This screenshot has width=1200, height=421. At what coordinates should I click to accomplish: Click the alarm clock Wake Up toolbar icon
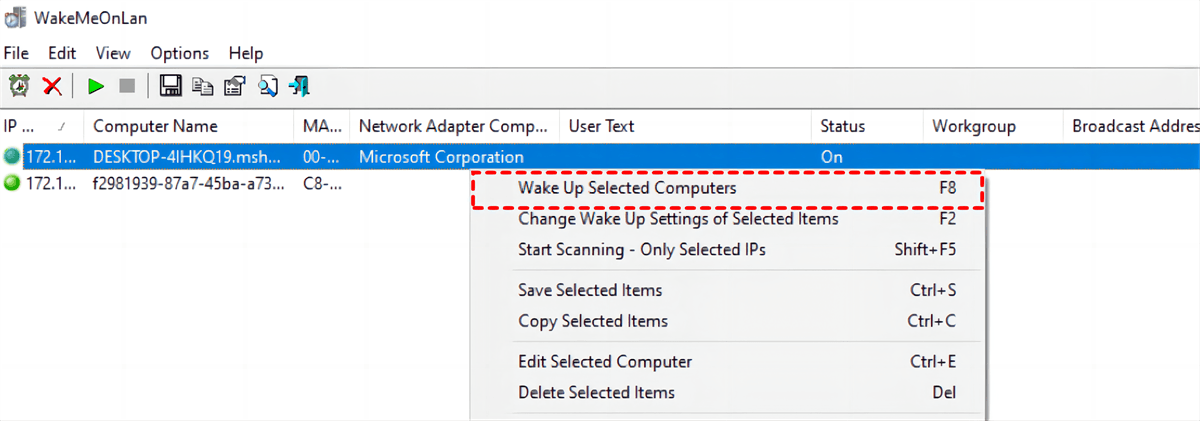pyautogui.click(x=18, y=86)
